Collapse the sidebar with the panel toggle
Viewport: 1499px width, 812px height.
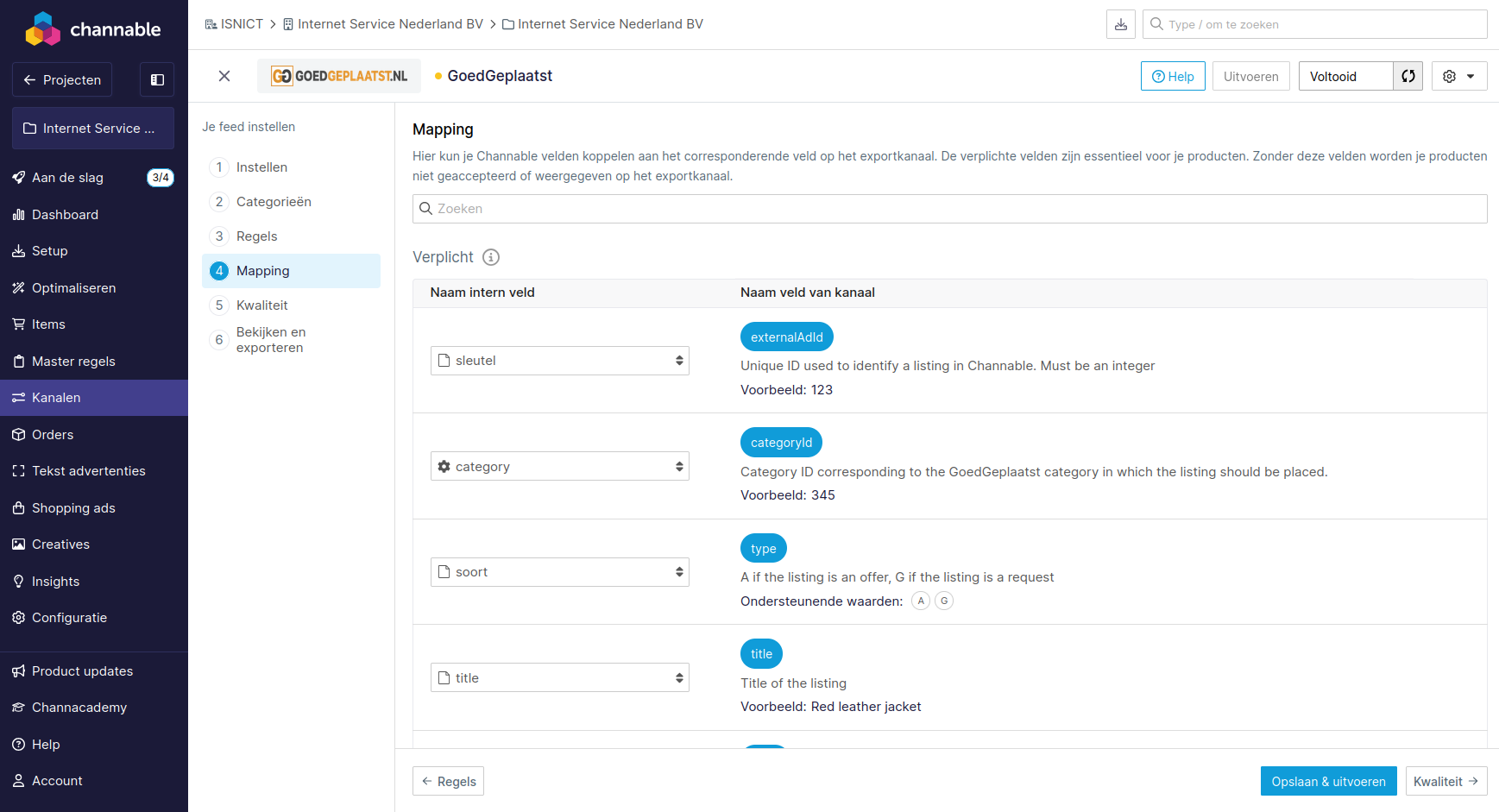[156, 79]
